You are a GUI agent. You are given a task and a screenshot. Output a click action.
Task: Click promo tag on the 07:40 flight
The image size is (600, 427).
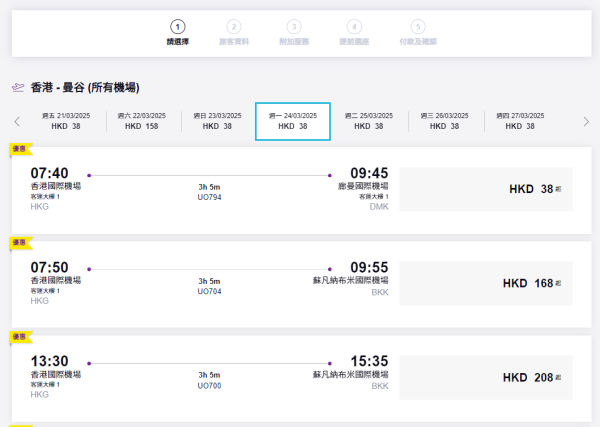(x=21, y=149)
